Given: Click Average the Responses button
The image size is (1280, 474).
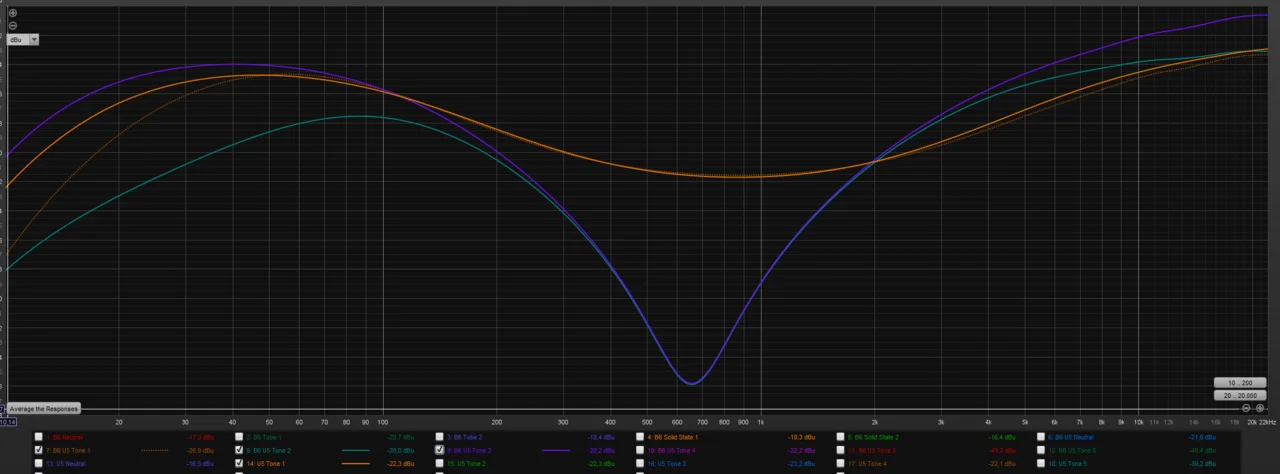Looking at the screenshot, I should point(44,408).
